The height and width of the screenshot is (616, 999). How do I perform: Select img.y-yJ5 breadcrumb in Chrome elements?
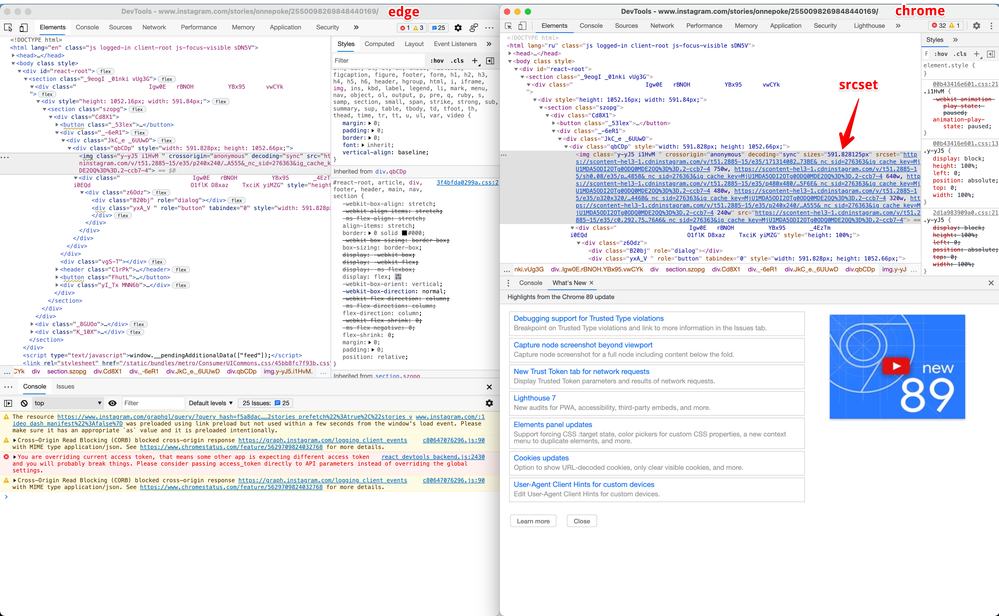click(894, 269)
